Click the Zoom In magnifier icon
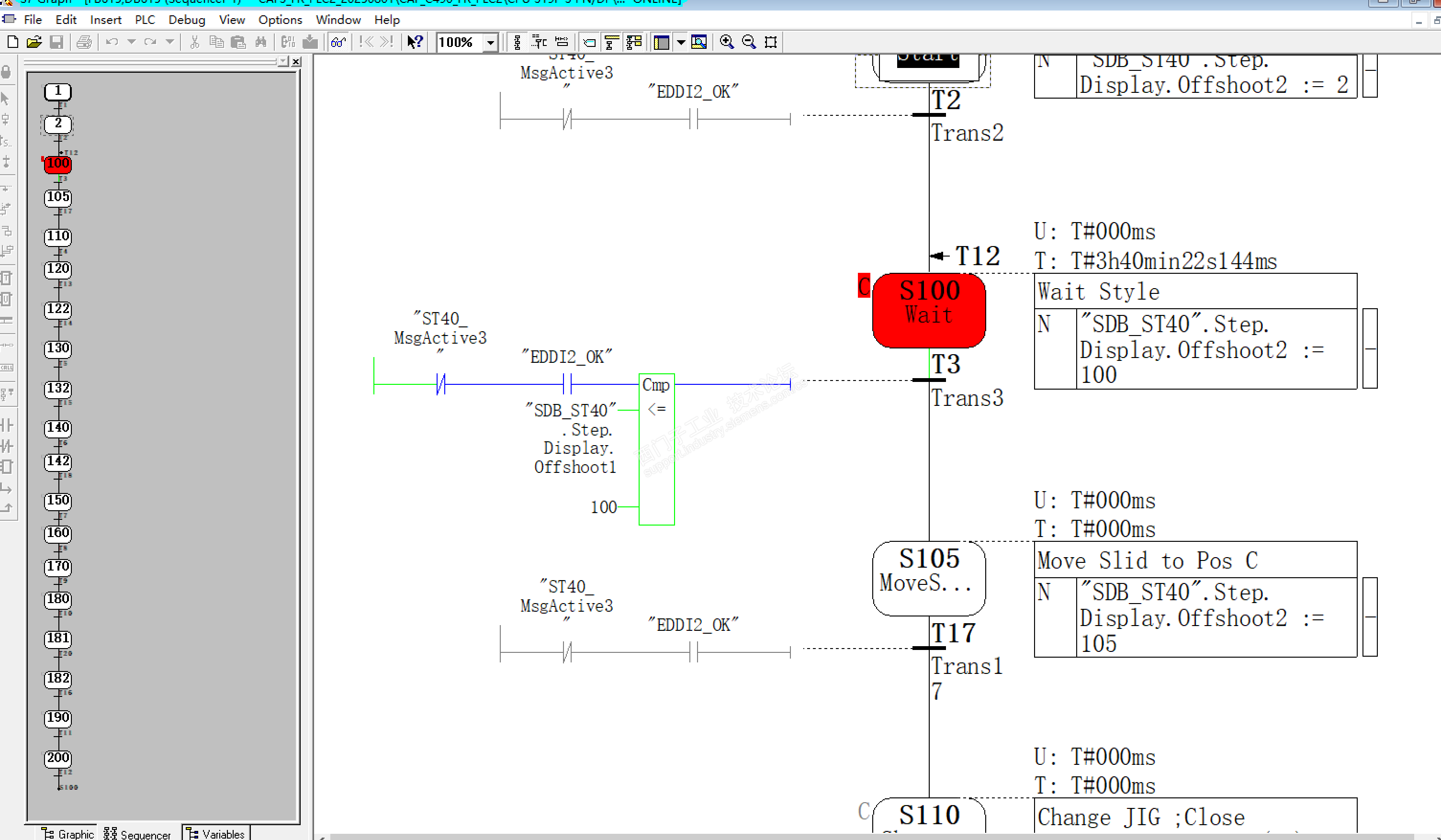1441x840 pixels. [726, 42]
